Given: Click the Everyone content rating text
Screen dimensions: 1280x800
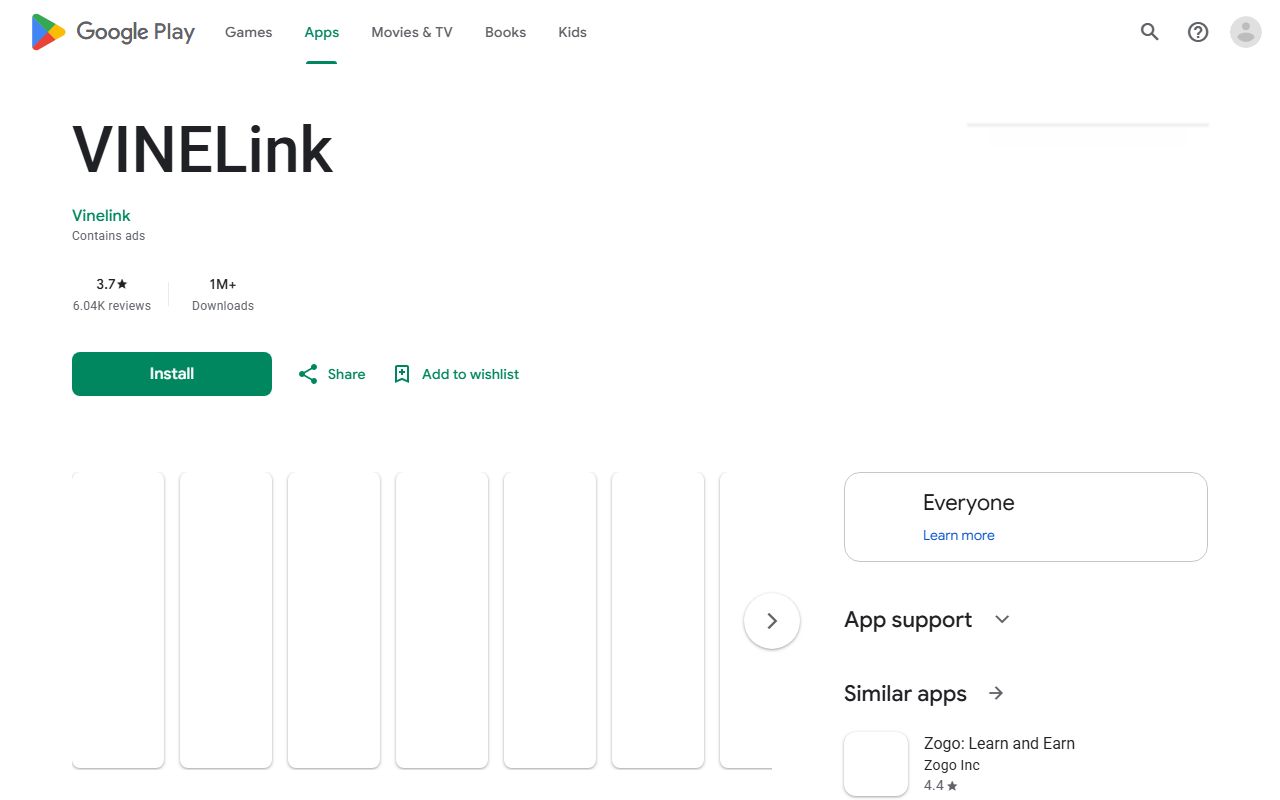Looking at the screenshot, I should pyautogui.click(x=969, y=503).
